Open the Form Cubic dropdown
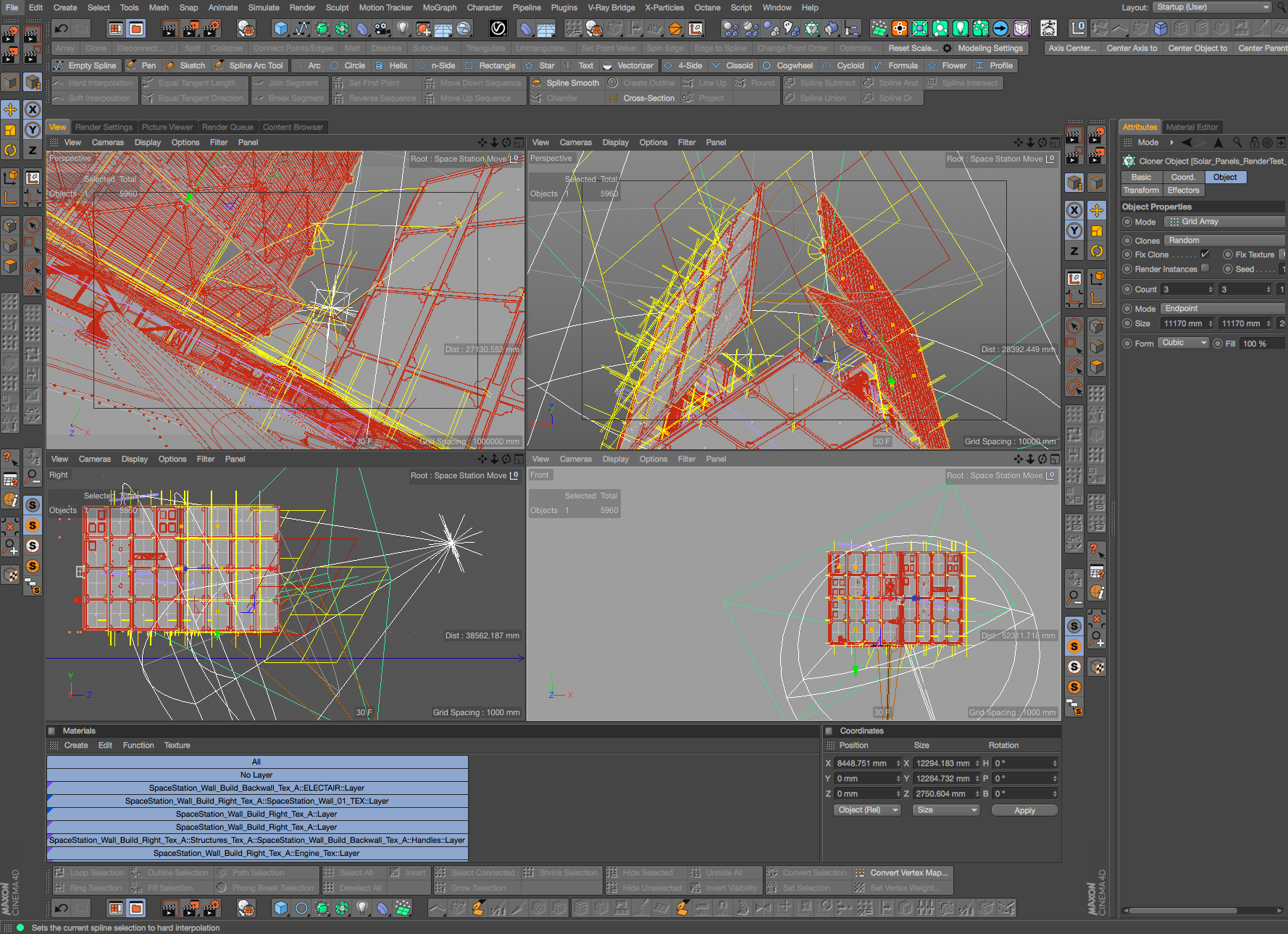The width and height of the screenshot is (1288, 934). point(1184,343)
